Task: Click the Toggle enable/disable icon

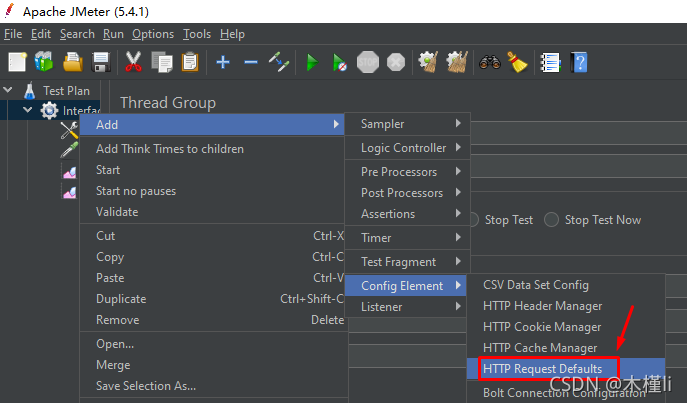Action: [279, 62]
